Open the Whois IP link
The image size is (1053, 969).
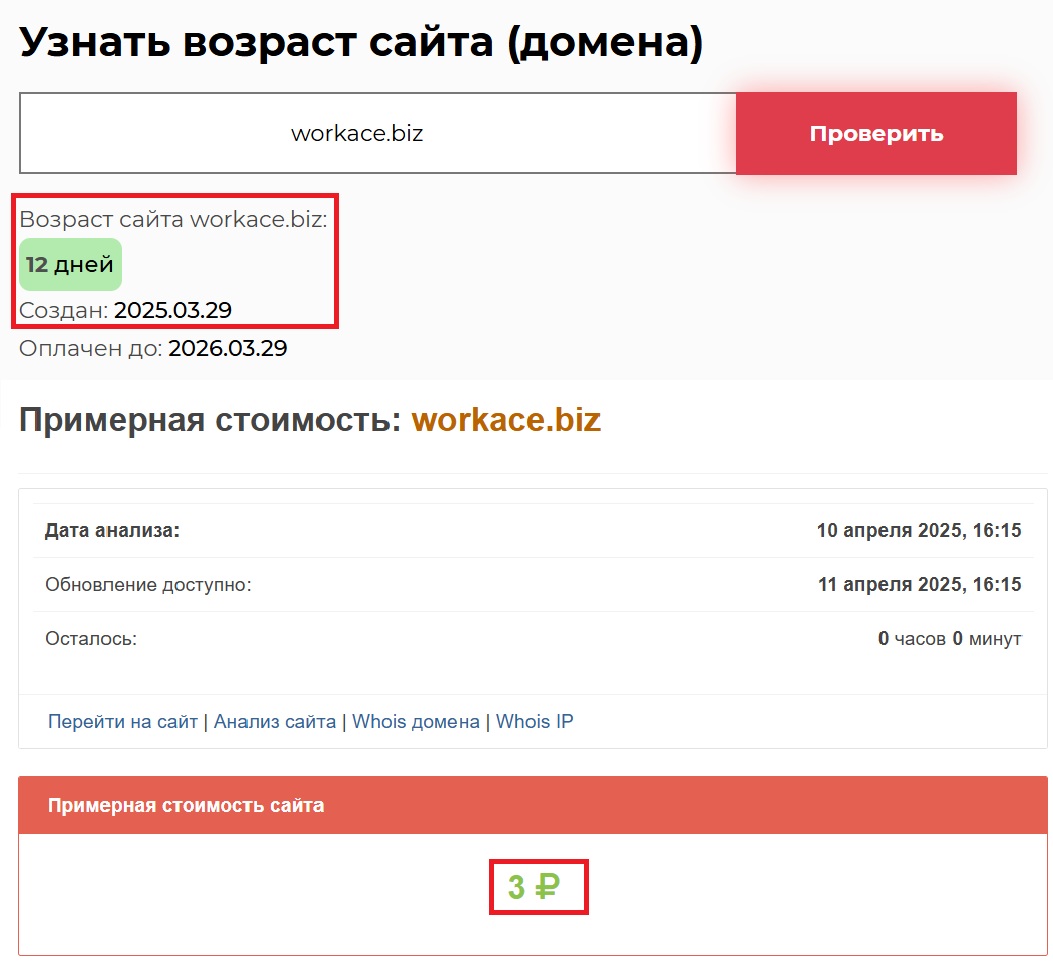(535, 721)
